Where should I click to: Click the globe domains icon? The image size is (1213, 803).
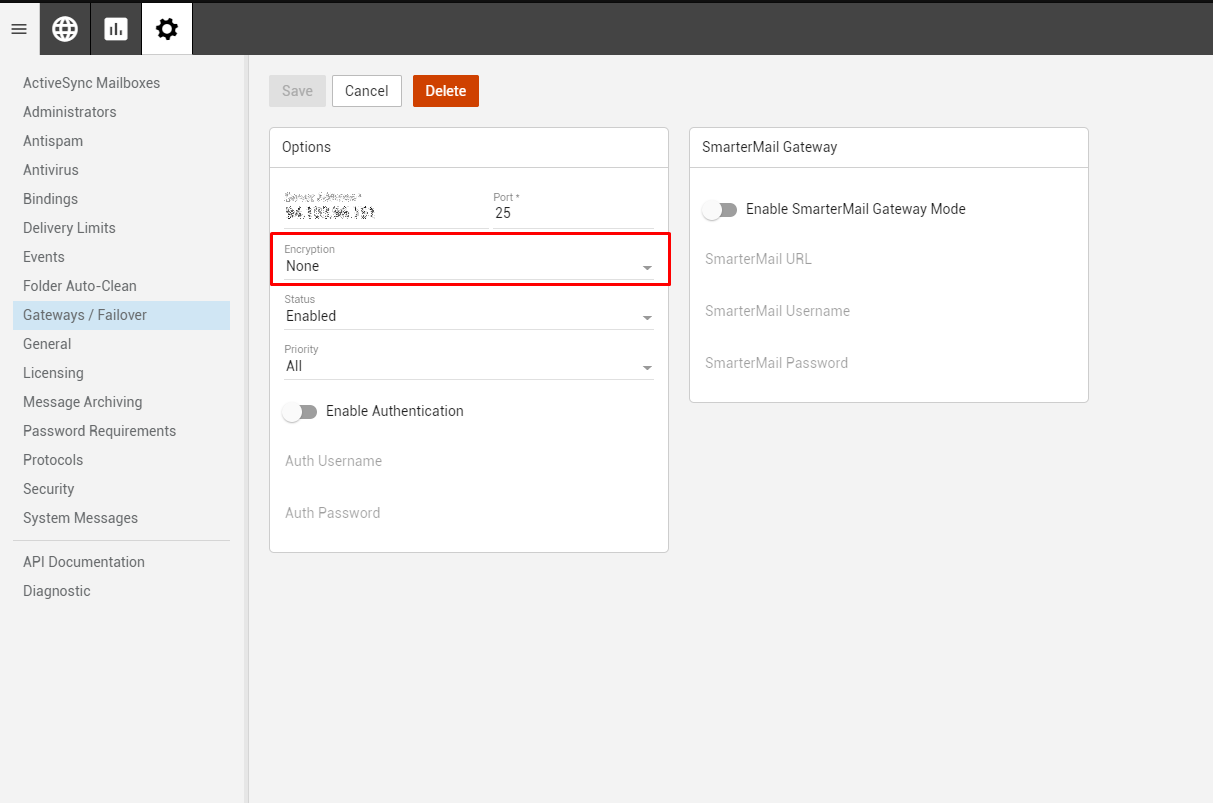tap(65, 29)
